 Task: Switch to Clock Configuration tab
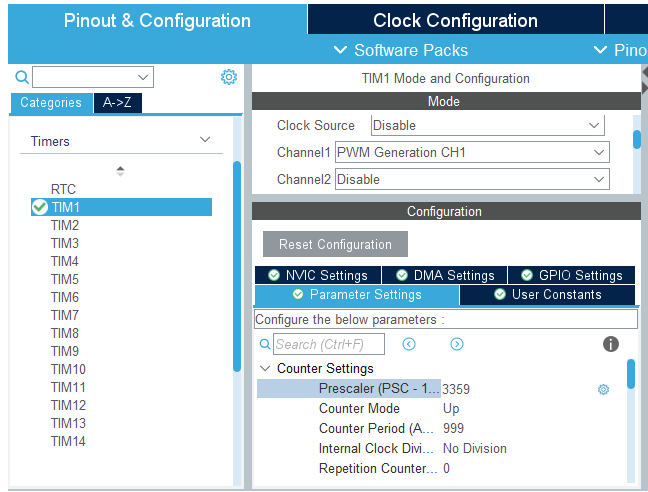coord(455,20)
